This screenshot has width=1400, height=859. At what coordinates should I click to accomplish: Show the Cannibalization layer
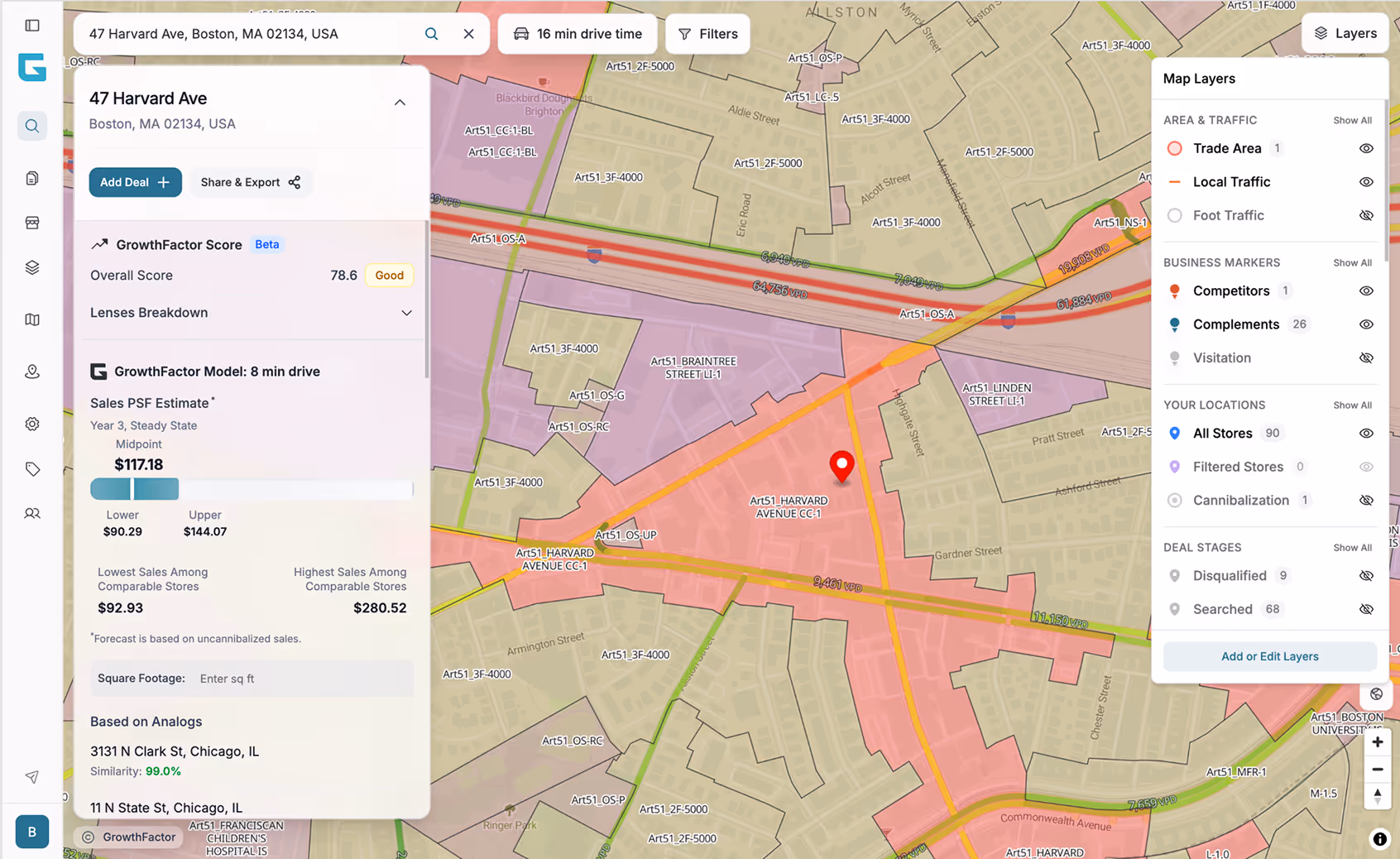(x=1366, y=501)
